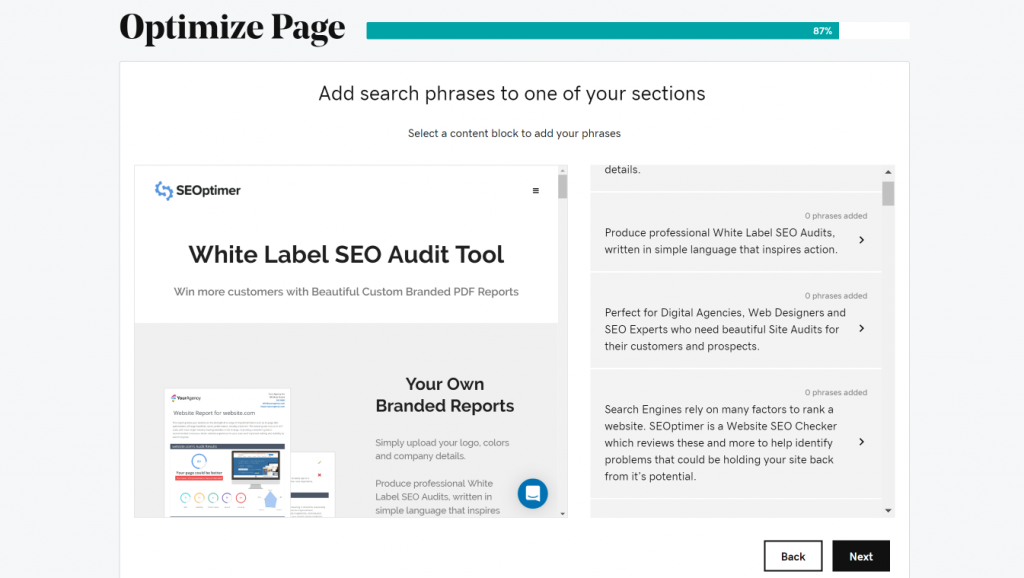Select the 'Optimize Page' title
Image resolution: width=1024 pixels, height=578 pixels.
point(231,28)
